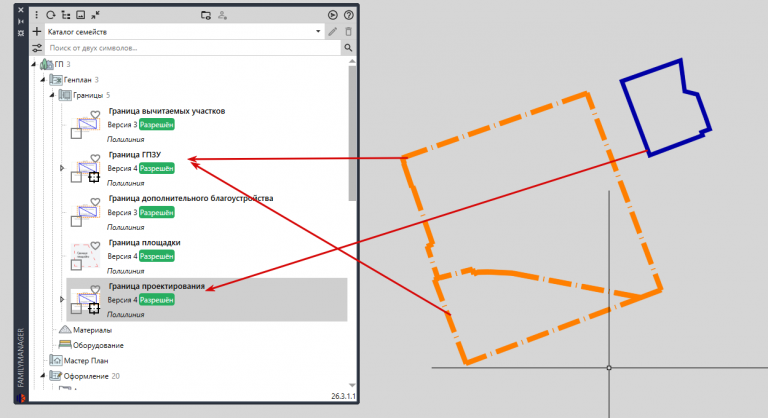The image size is (768, 418).
Task: Select the Генплан tree item
Action: point(77,79)
